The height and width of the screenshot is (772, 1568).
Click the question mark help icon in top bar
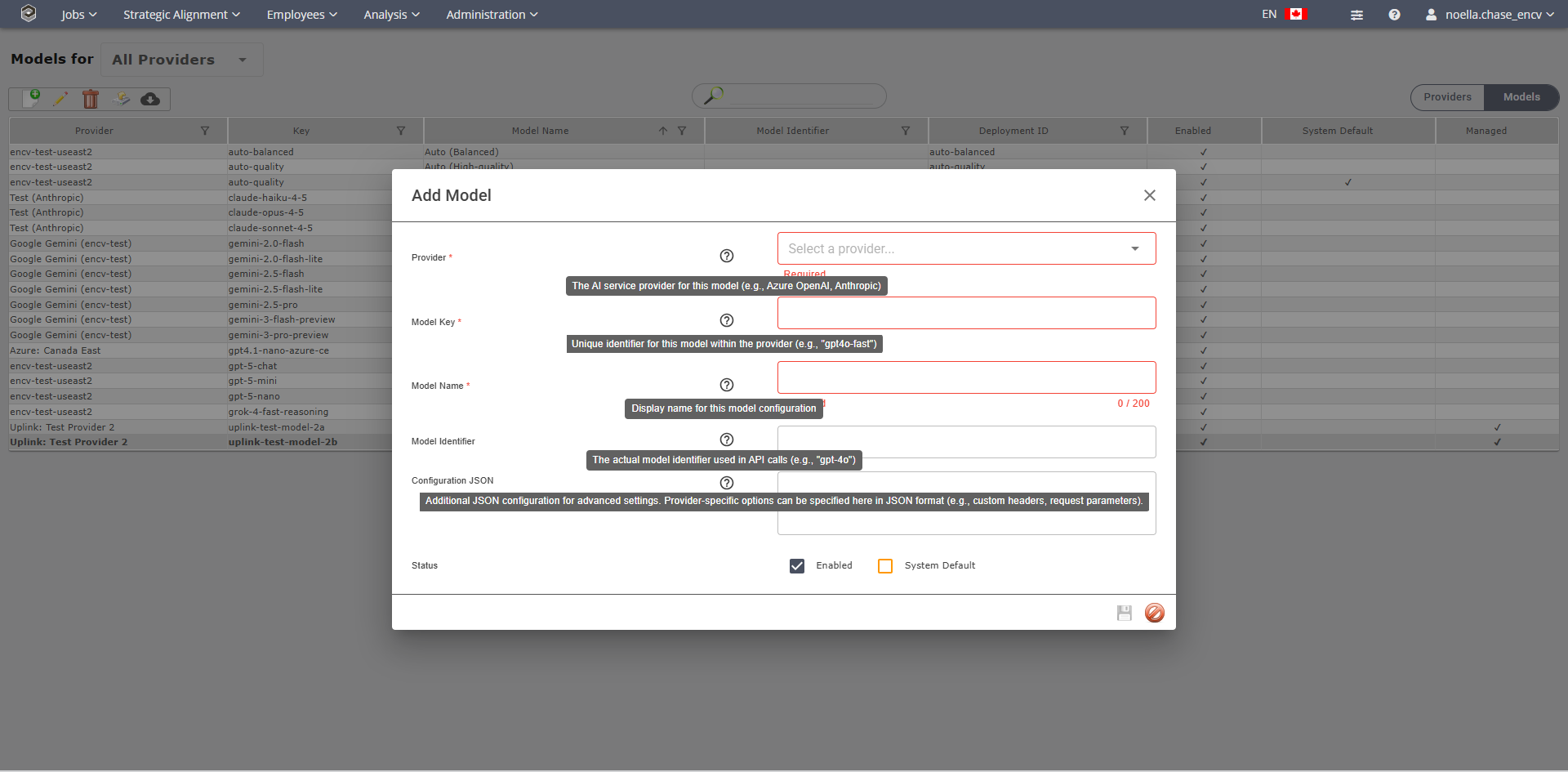[x=1394, y=15]
